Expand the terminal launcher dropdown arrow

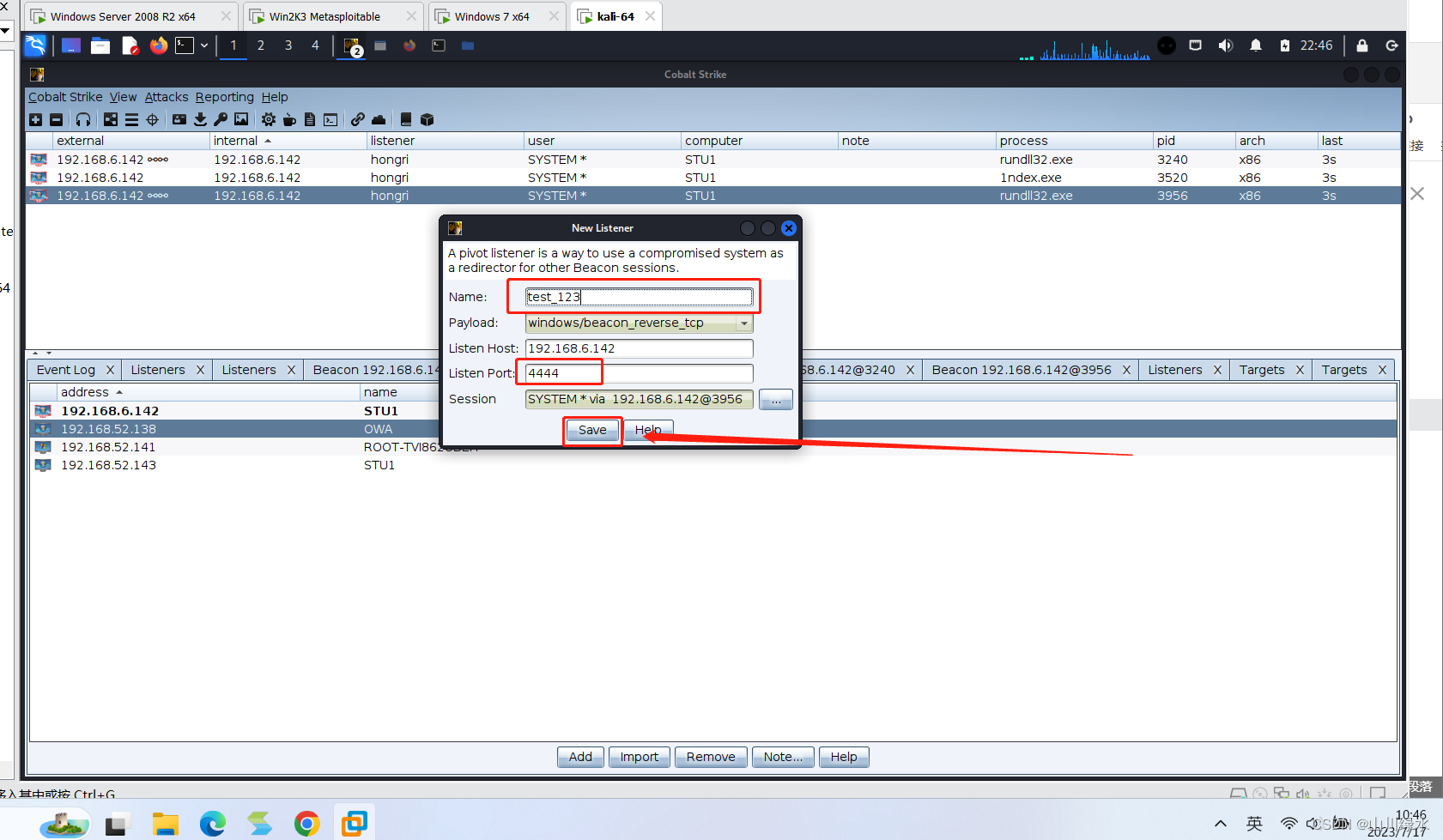pos(204,45)
